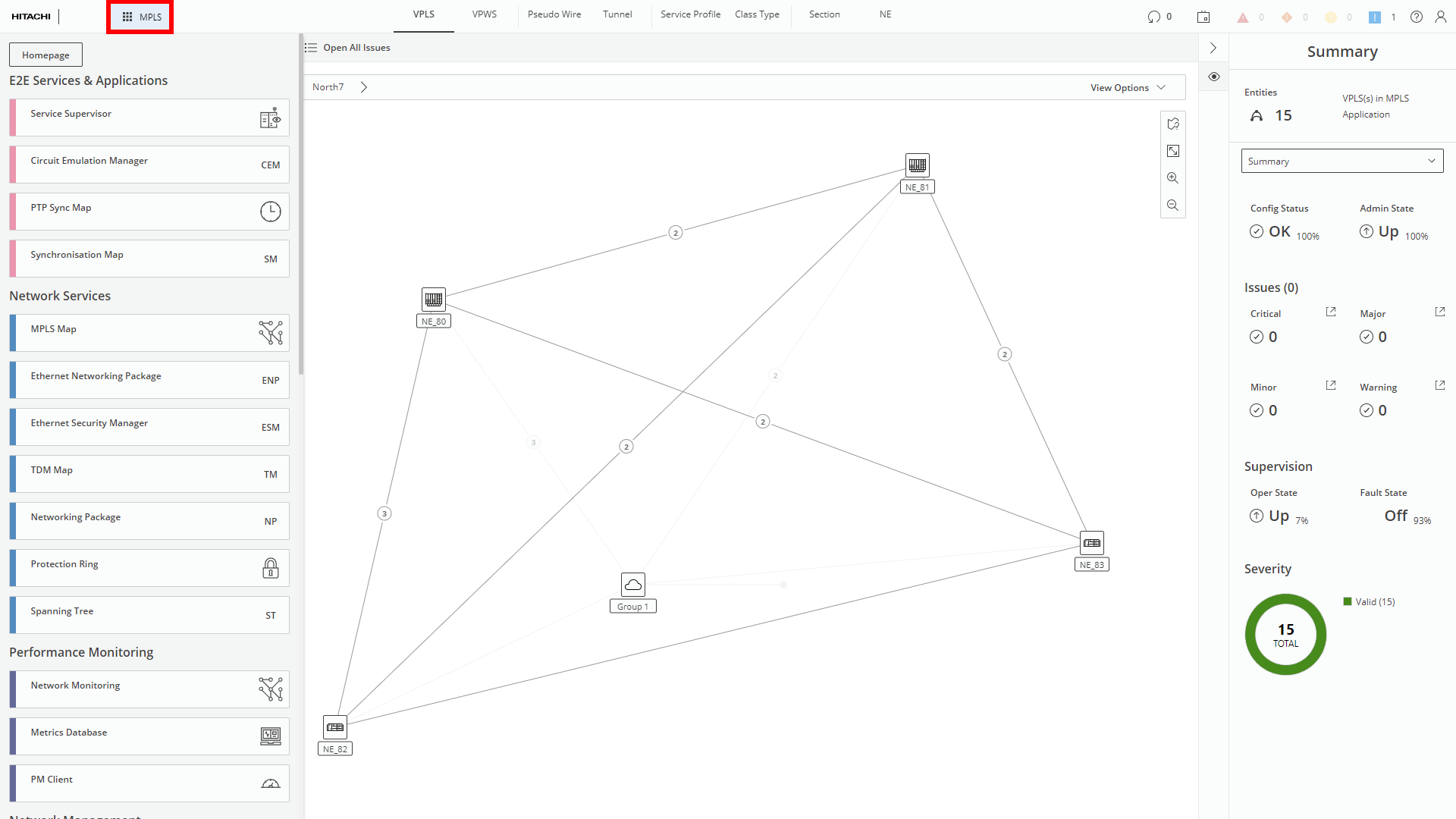Open the Group 1 cloud node
The height and width of the screenshot is (819, 1456).
pyautogui.click(x=632, y=585)
